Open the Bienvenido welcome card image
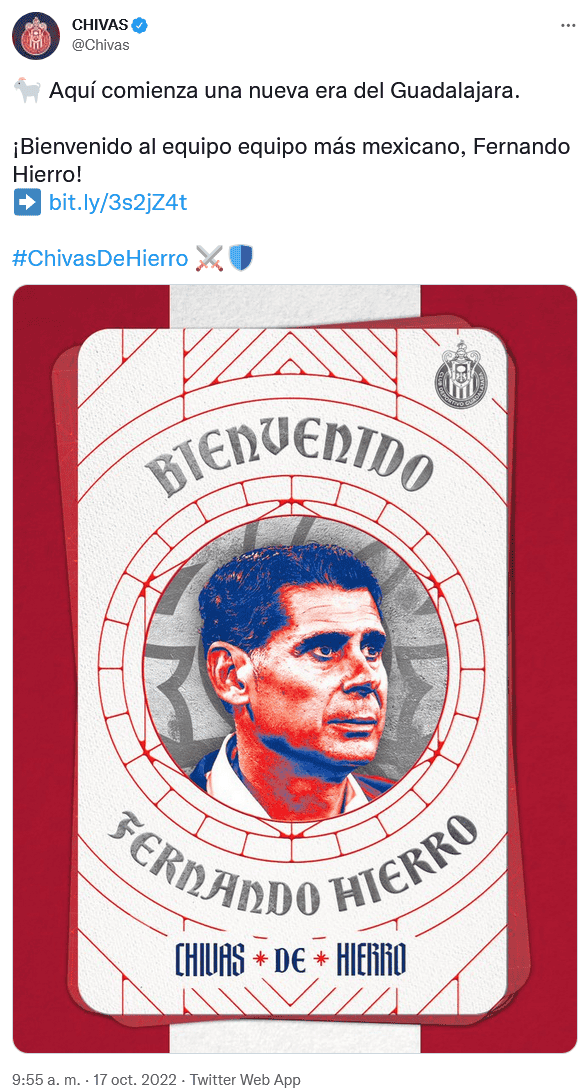Screen dimensions: 588x1088 [295, 668]
